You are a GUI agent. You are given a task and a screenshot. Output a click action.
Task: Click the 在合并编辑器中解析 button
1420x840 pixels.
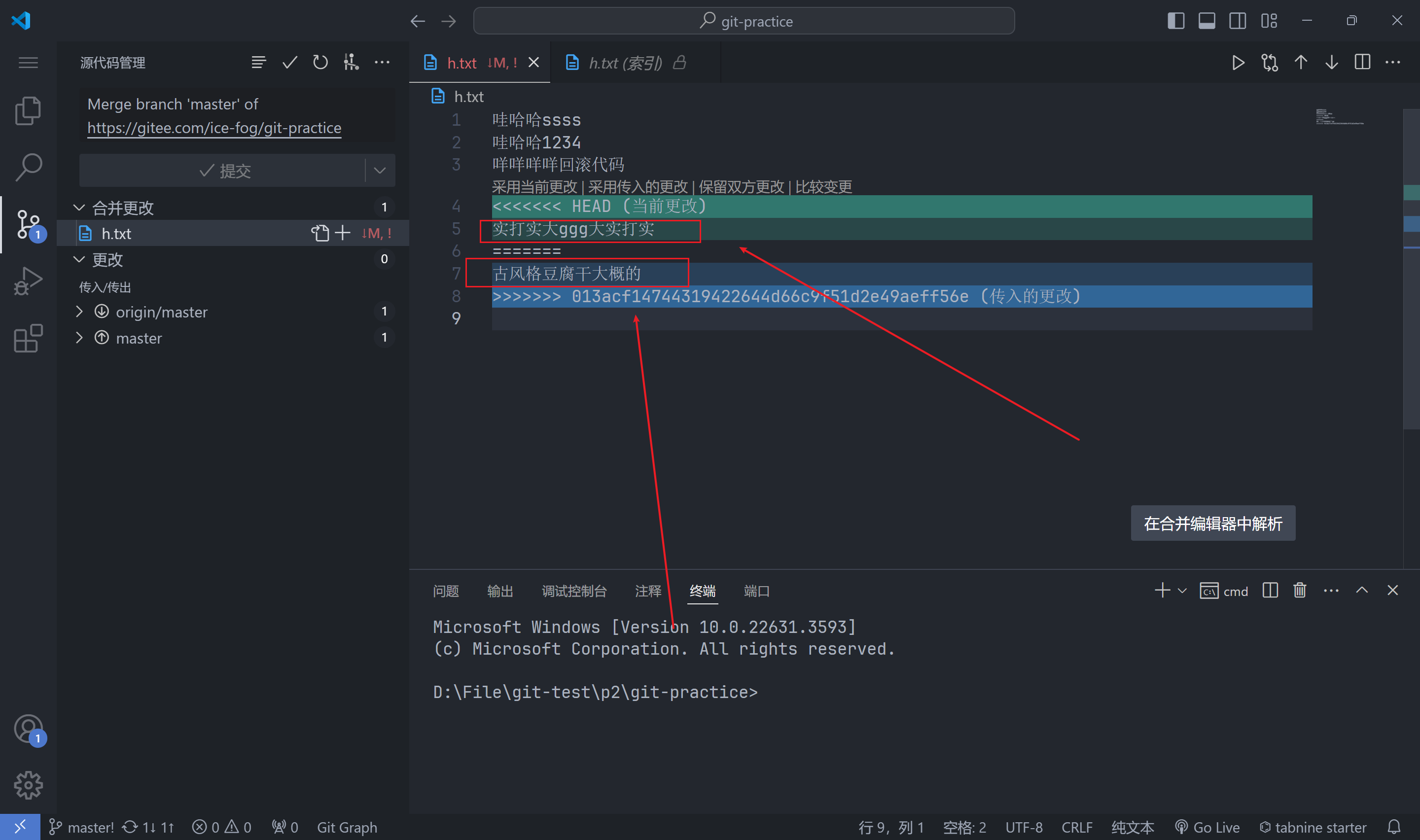[1212, 524]
